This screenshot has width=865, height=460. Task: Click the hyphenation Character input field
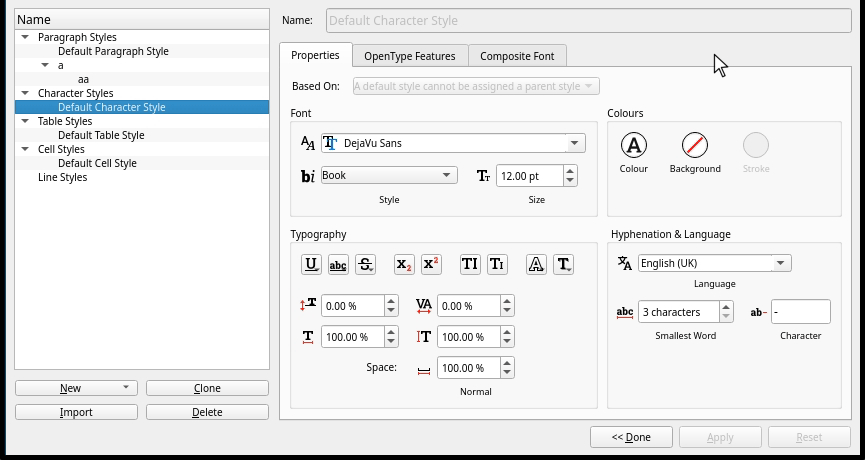pos(800,312)
